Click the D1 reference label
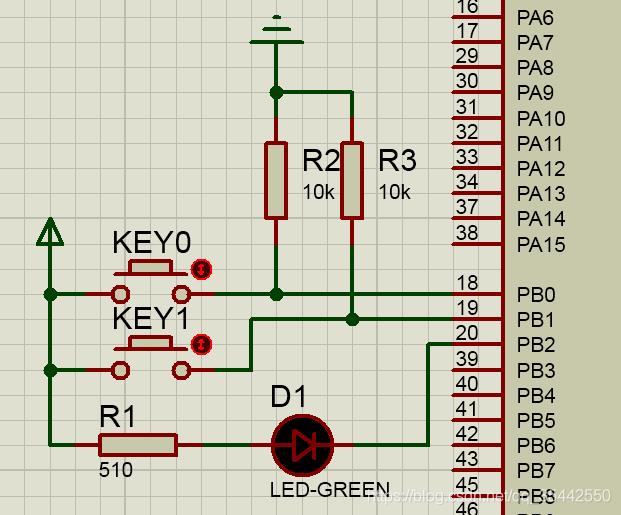This screenshot has width=621, height=515. pyautogui.click(x=288, y=397)
